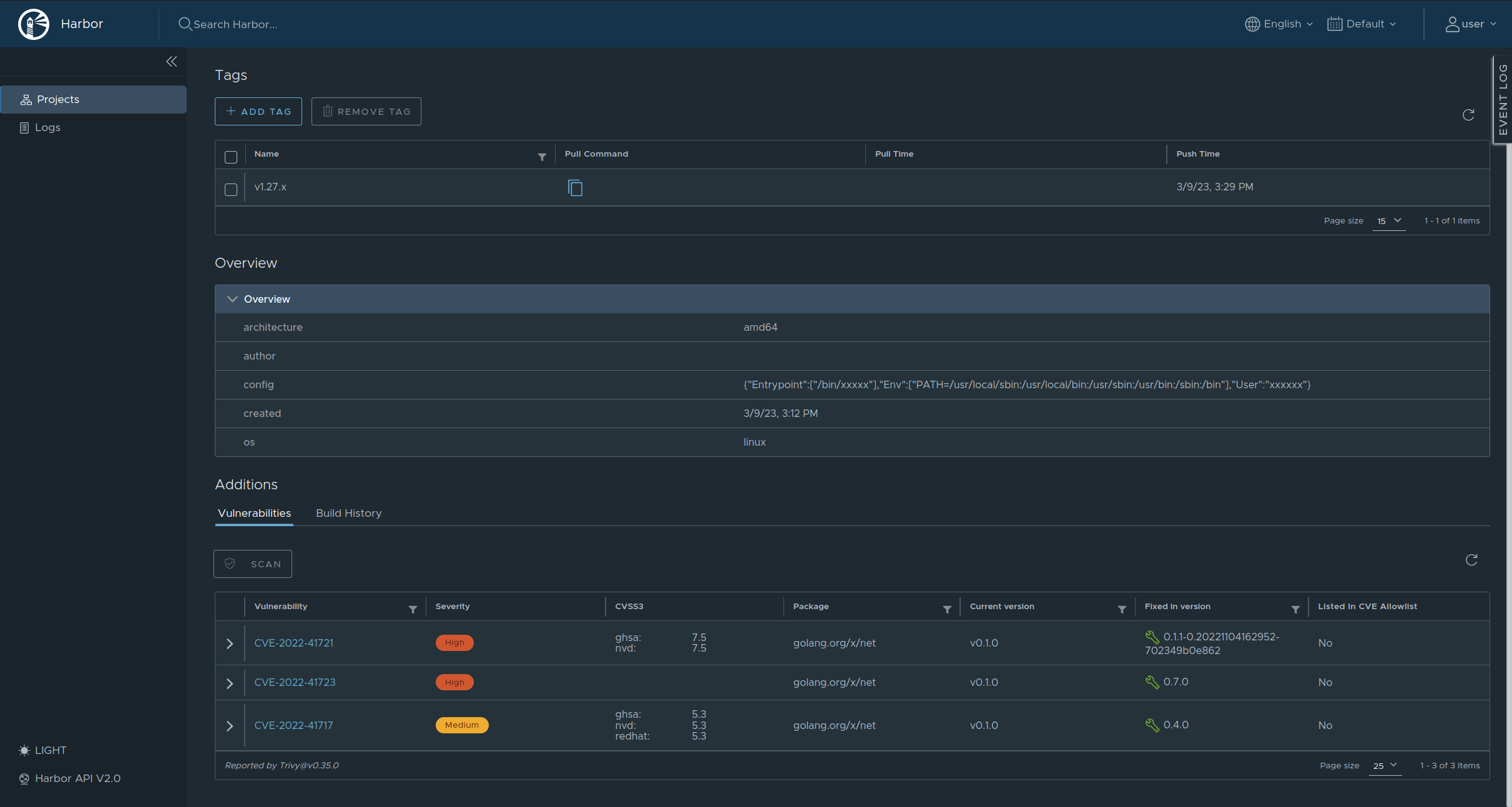This screenshot has height=807, width=1512.
Task: Refresh the vulnerabilities table
Action: [x=1471, y=560]
